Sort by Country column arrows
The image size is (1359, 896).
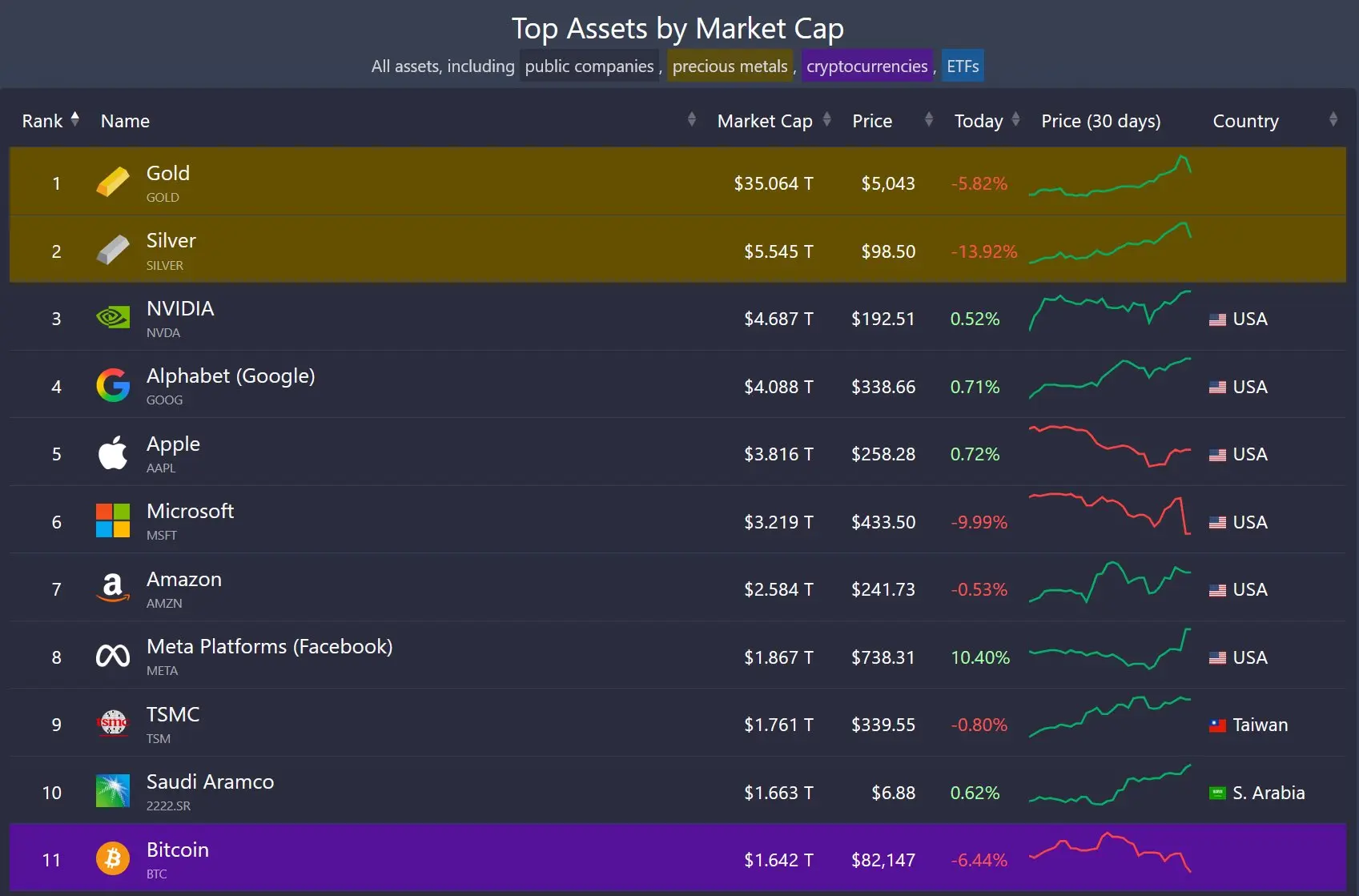point(1333,120)
